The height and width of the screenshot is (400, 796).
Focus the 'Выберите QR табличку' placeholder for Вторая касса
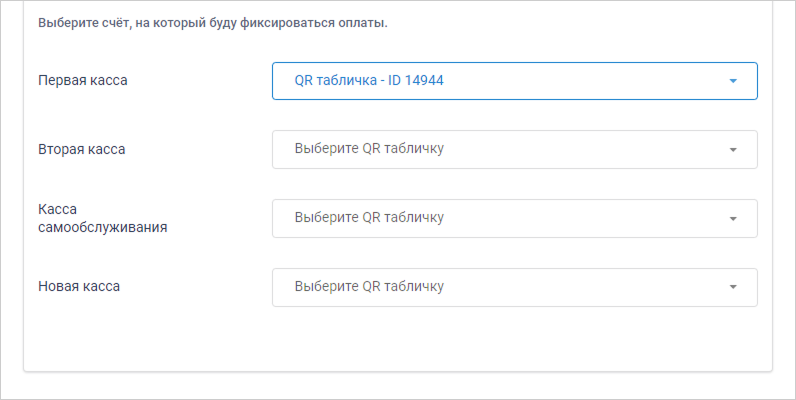click(x=369, y=149)
